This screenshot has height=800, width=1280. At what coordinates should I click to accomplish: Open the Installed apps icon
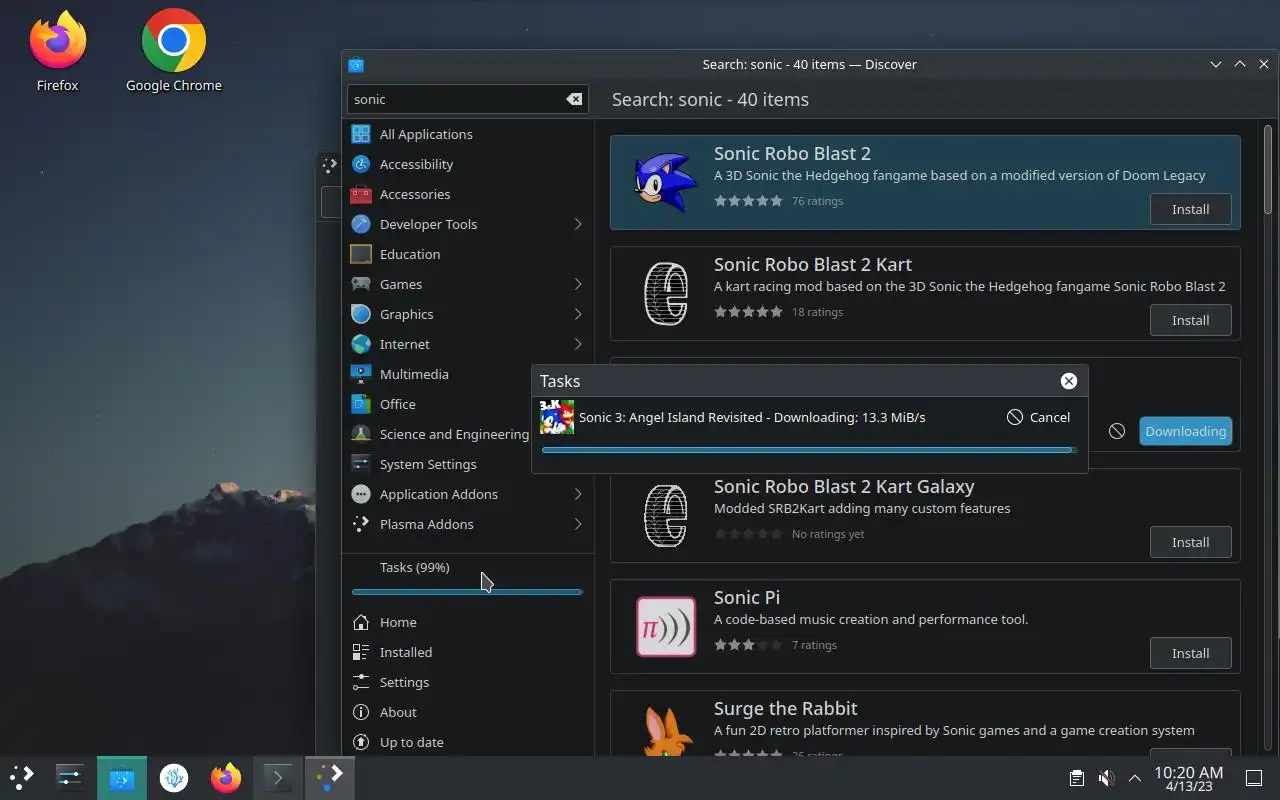(361, 652)
